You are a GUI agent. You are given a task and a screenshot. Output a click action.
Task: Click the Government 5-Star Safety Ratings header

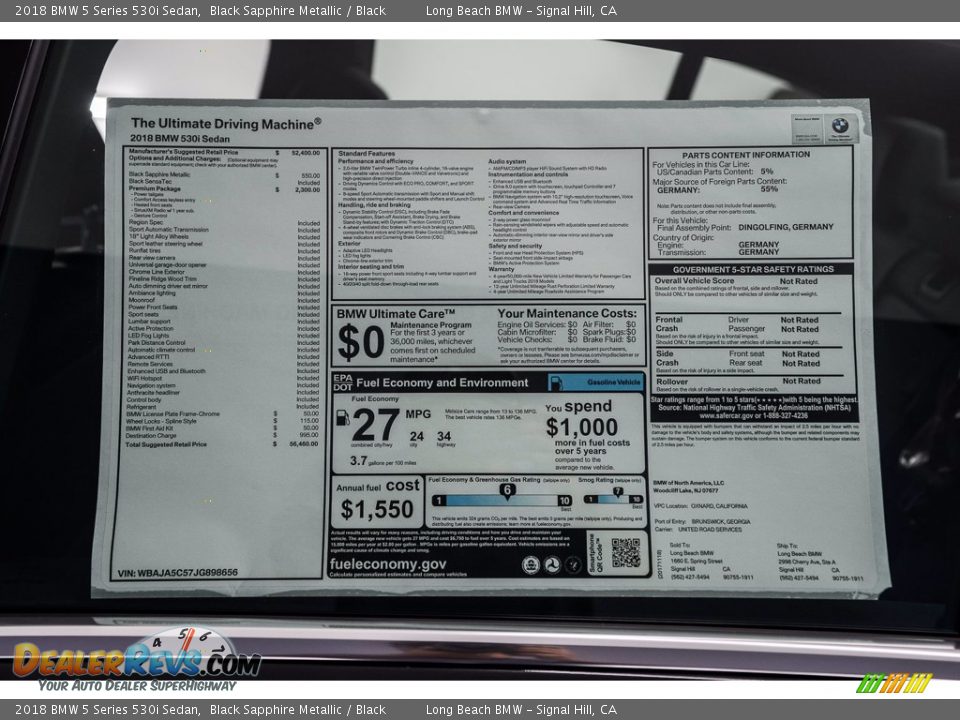(752, 269)
